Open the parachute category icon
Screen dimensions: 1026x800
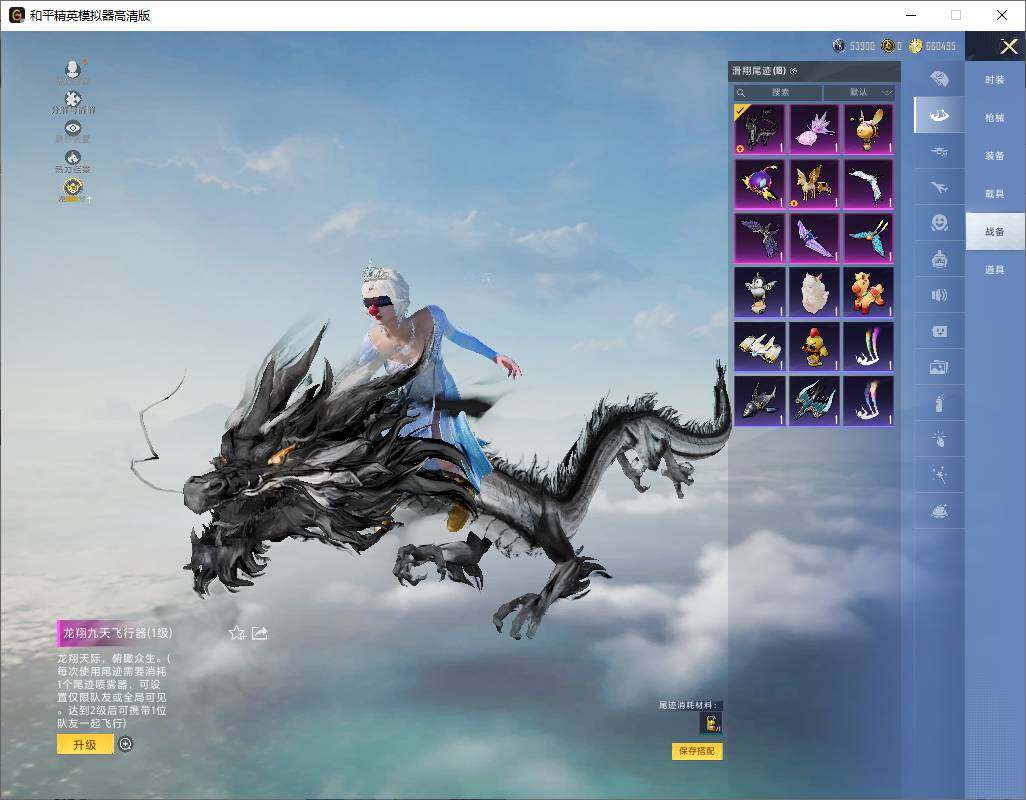click(x=939, y=79)
